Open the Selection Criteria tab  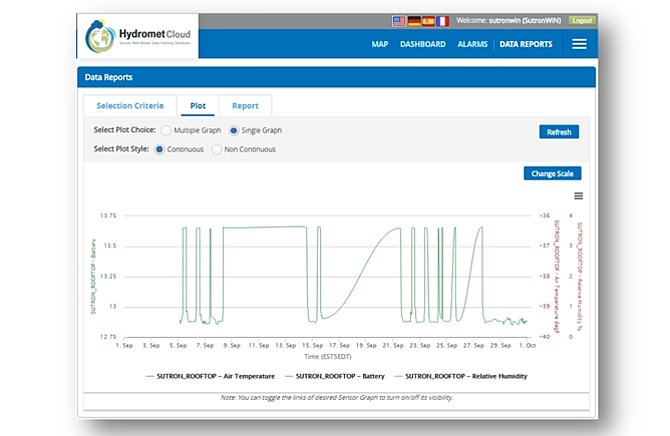pyautogui.click(x=128, y=105)
